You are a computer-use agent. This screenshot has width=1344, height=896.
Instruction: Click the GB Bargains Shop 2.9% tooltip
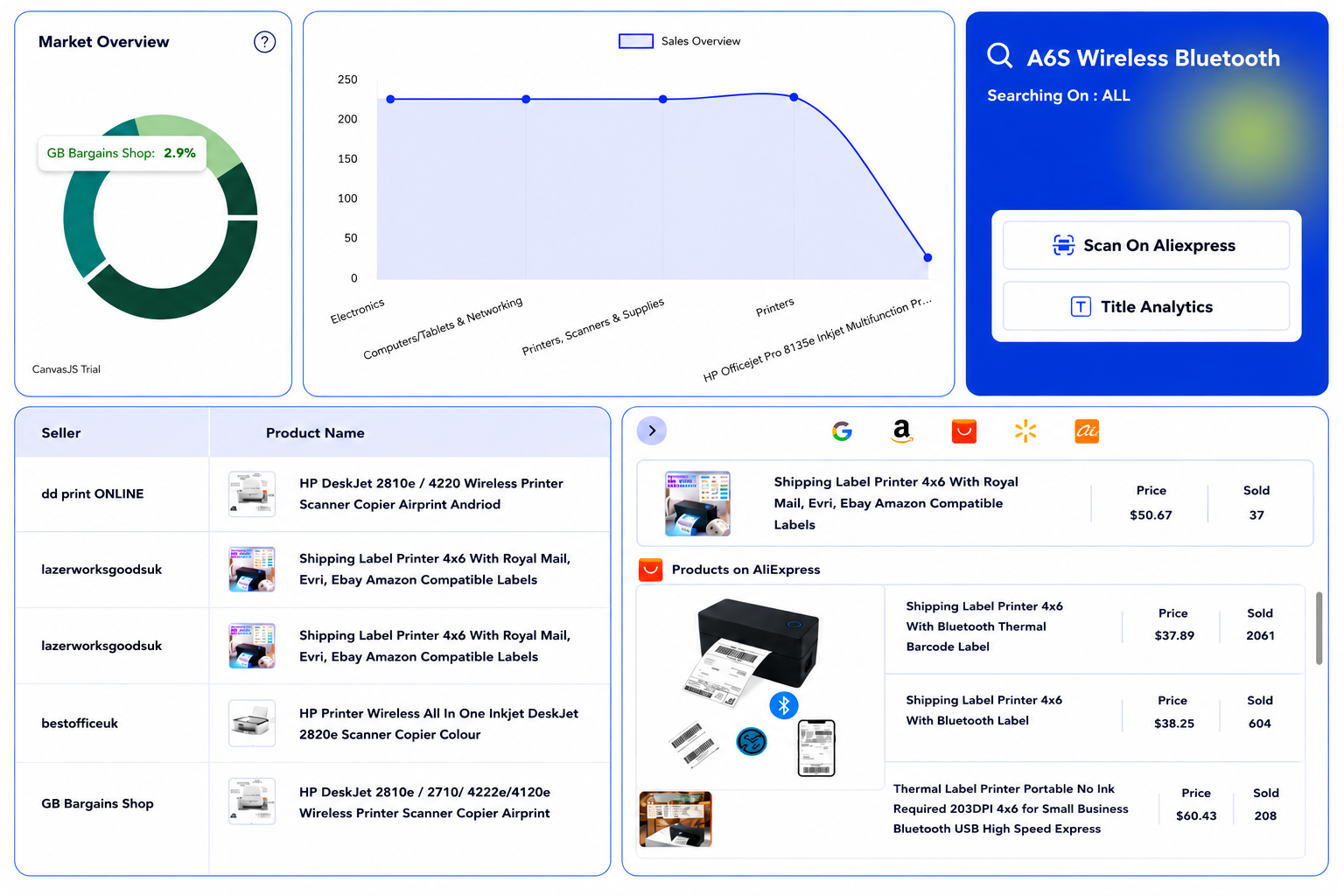[x=122, y=153]
